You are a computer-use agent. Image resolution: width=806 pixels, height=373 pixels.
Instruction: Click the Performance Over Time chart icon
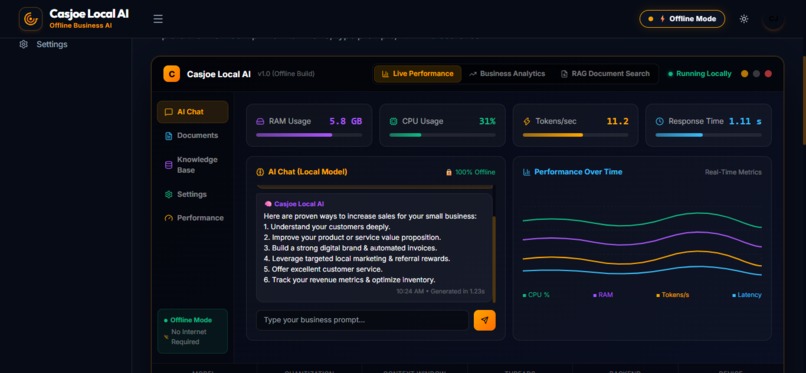(526, 172)
